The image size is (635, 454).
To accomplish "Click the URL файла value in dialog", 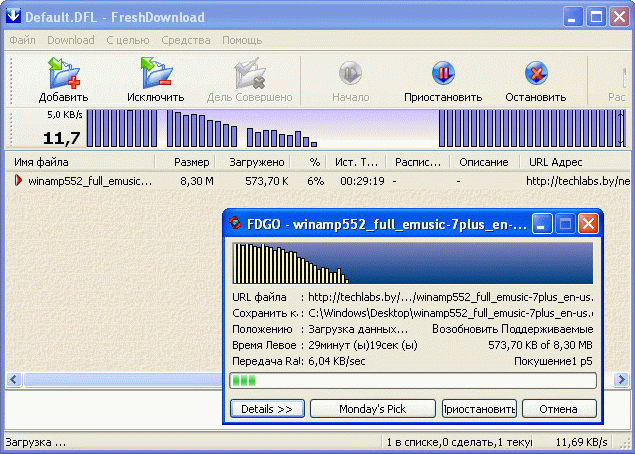I will (x=450, y=297).
